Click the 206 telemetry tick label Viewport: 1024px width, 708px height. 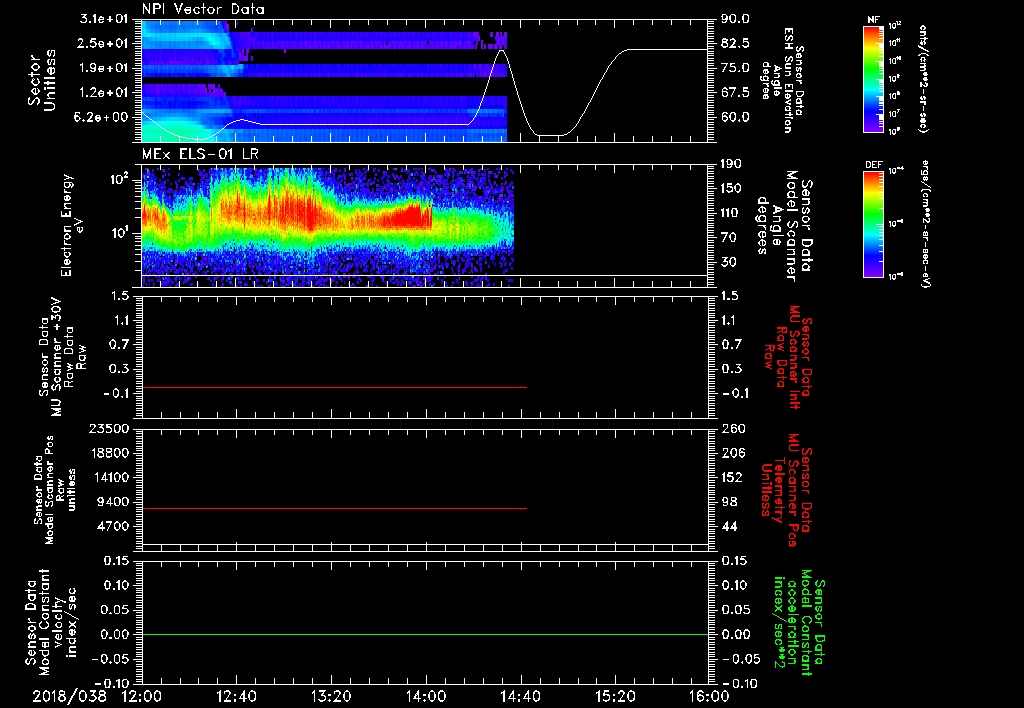tap(732, 453)
